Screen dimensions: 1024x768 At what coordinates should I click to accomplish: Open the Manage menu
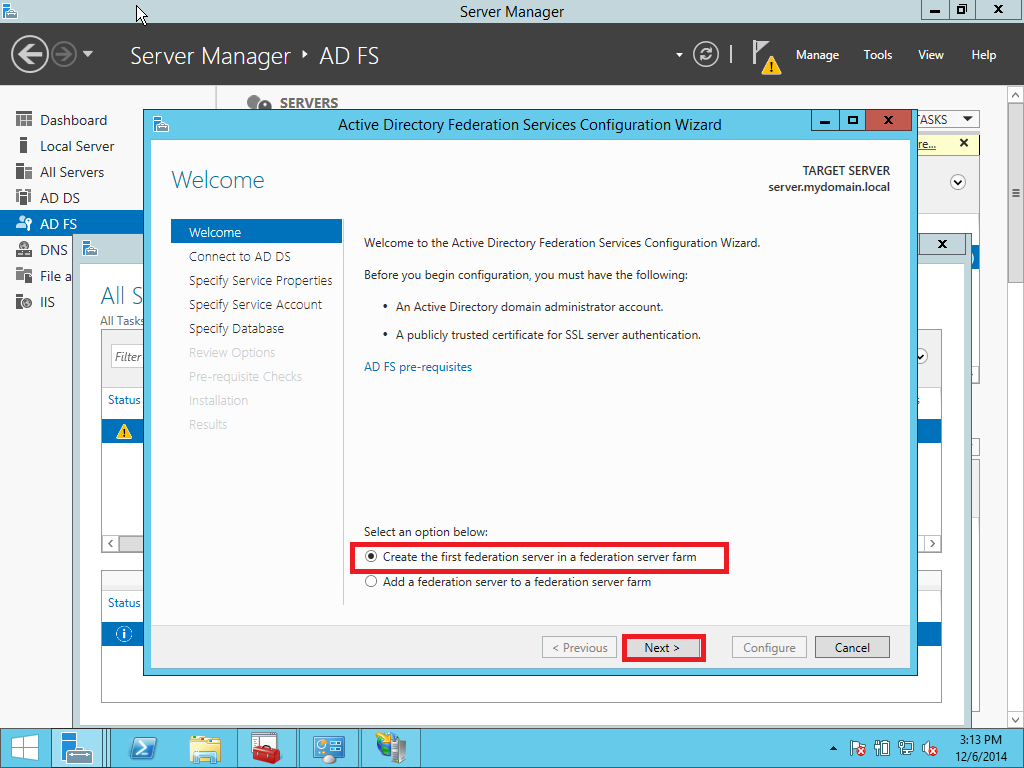[x=817, y=54]
